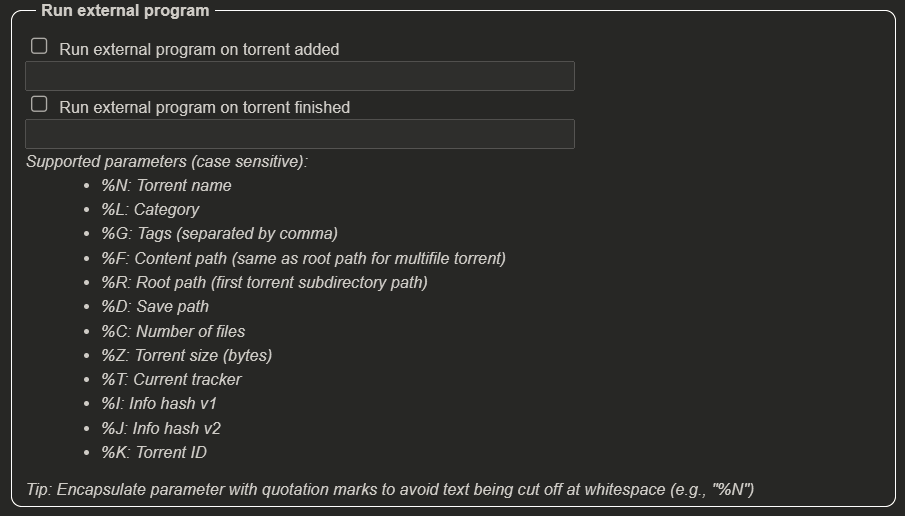Image resolution: width=905 pixels, height=516 pixels.
Task: Click the %I: Info hash v1 entry
Action: pos(159,403)
